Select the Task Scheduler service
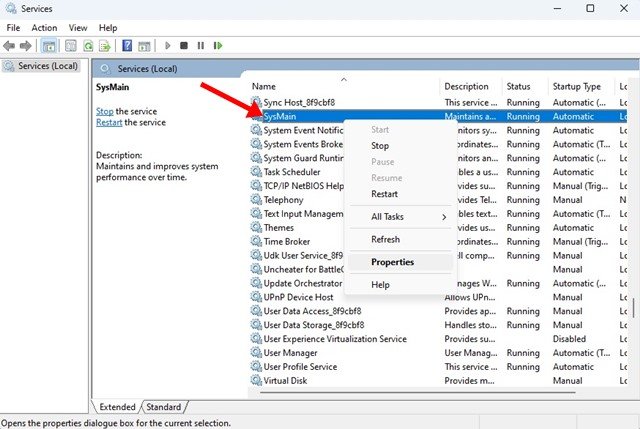Image resolution: width=640 pixels, height=429 pixels. [292, 172]
